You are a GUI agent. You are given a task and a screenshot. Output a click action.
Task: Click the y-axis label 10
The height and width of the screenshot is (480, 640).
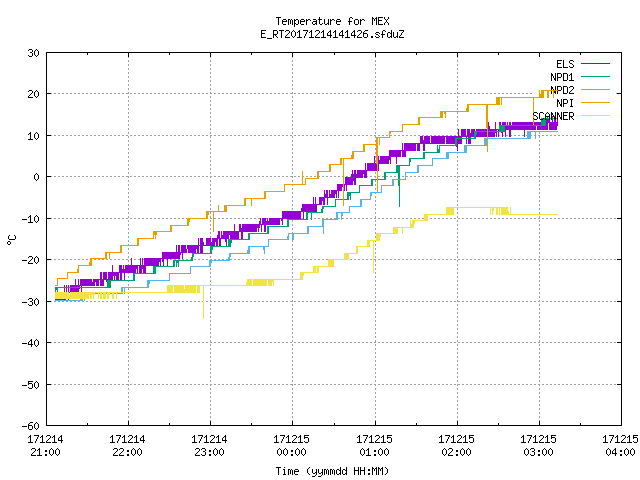point(33,136)
